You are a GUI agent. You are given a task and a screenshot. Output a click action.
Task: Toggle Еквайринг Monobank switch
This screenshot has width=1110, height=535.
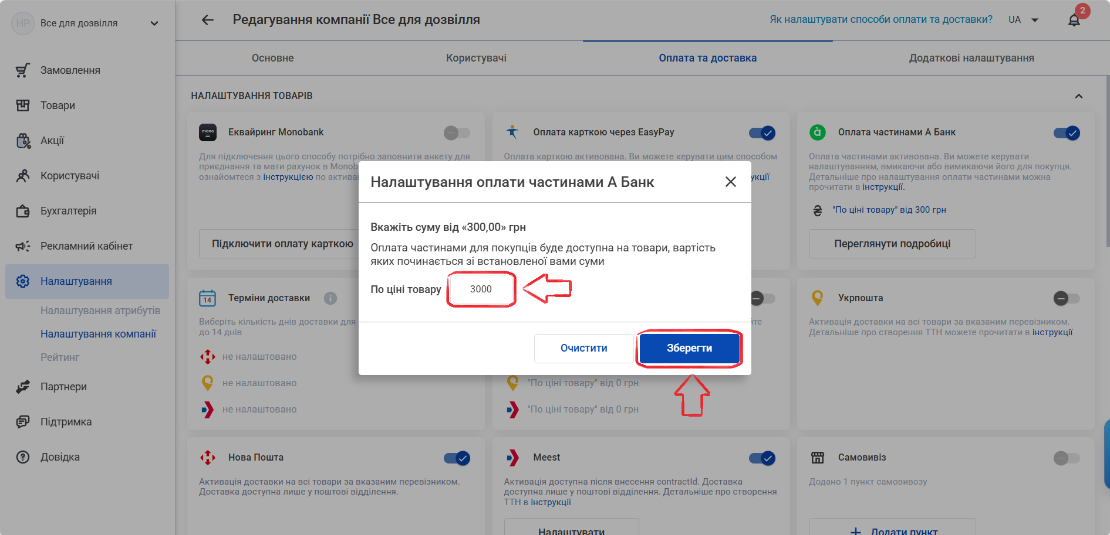457,132
